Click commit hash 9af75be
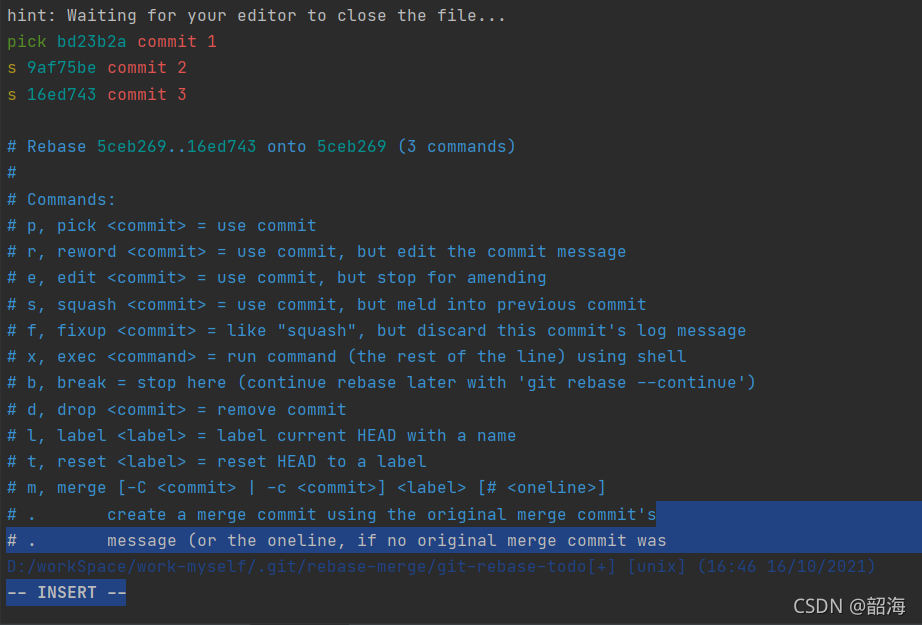This screenshot has width=922, height=625. (62, 68)
